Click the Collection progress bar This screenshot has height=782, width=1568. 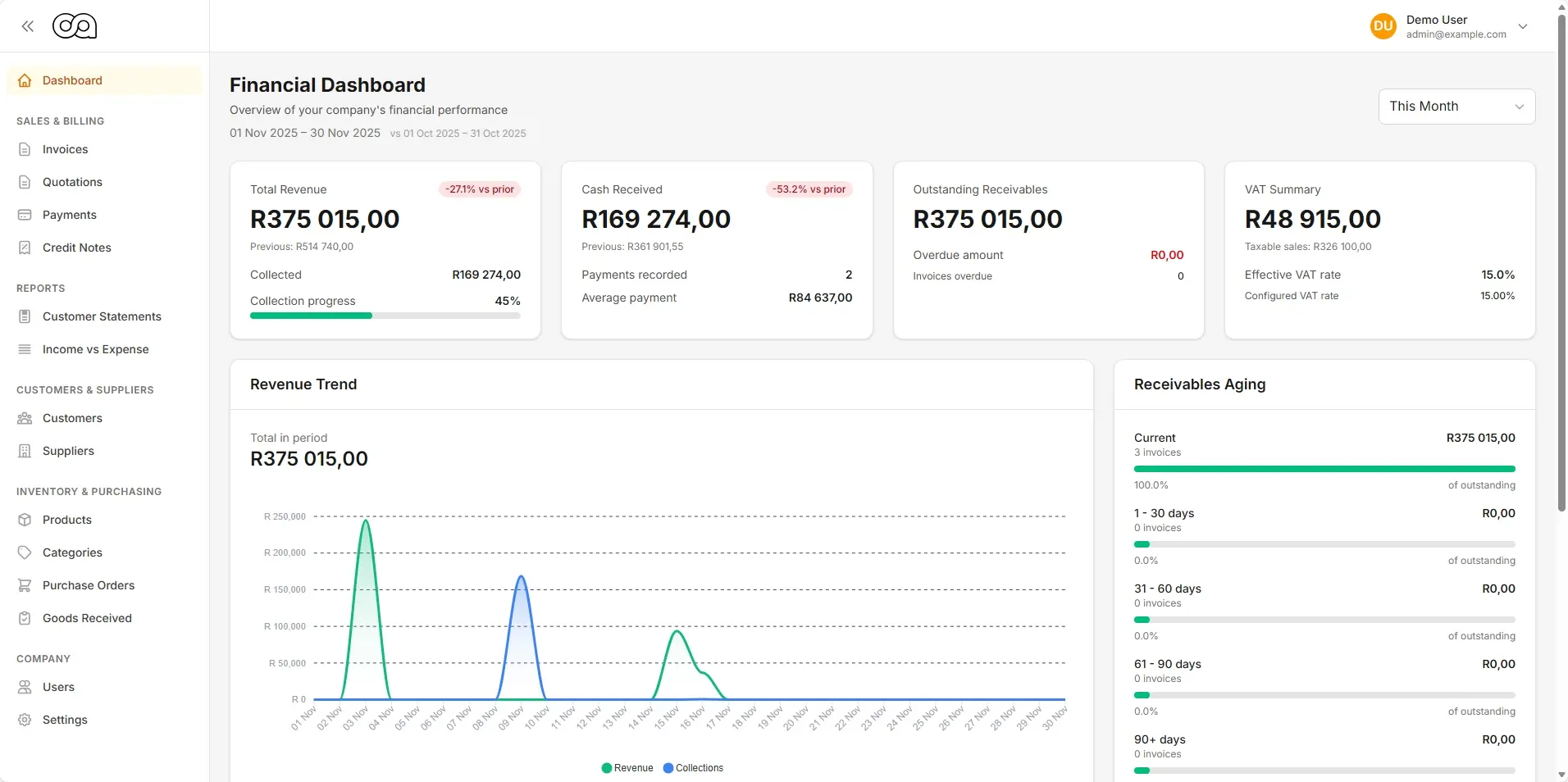coord(385,316)
